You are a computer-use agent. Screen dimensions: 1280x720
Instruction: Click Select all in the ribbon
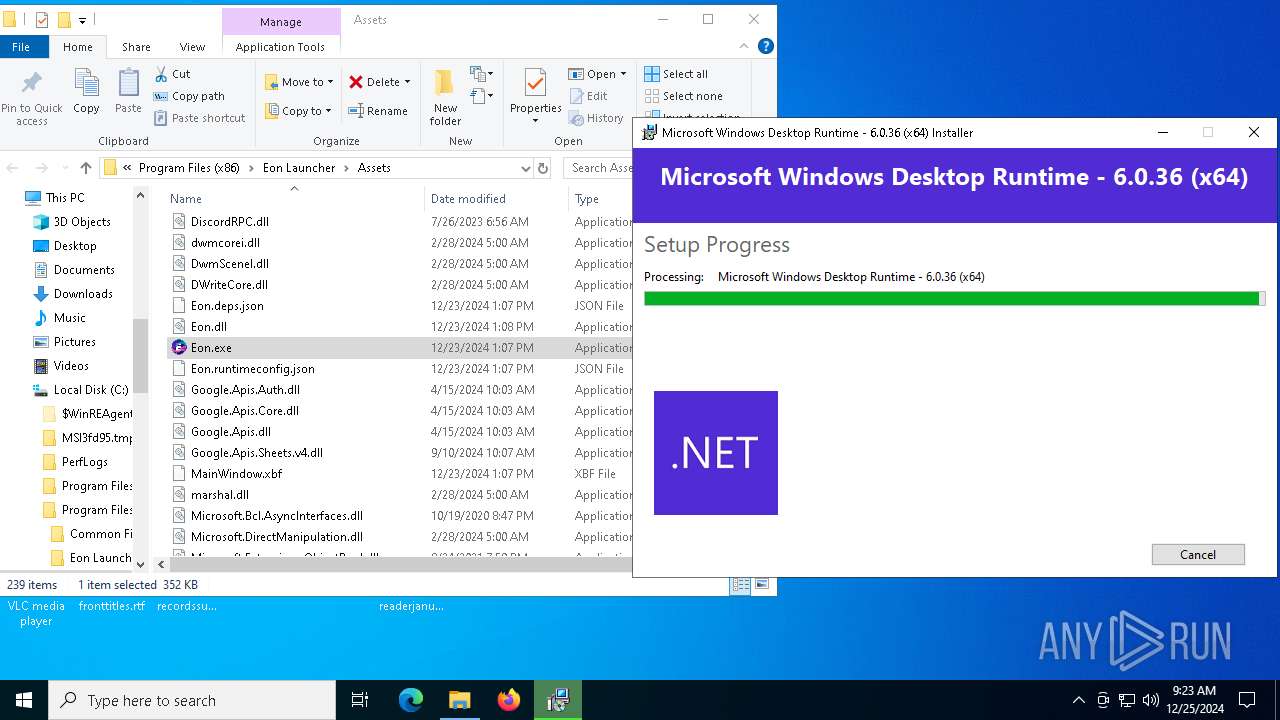click(676, 74)
